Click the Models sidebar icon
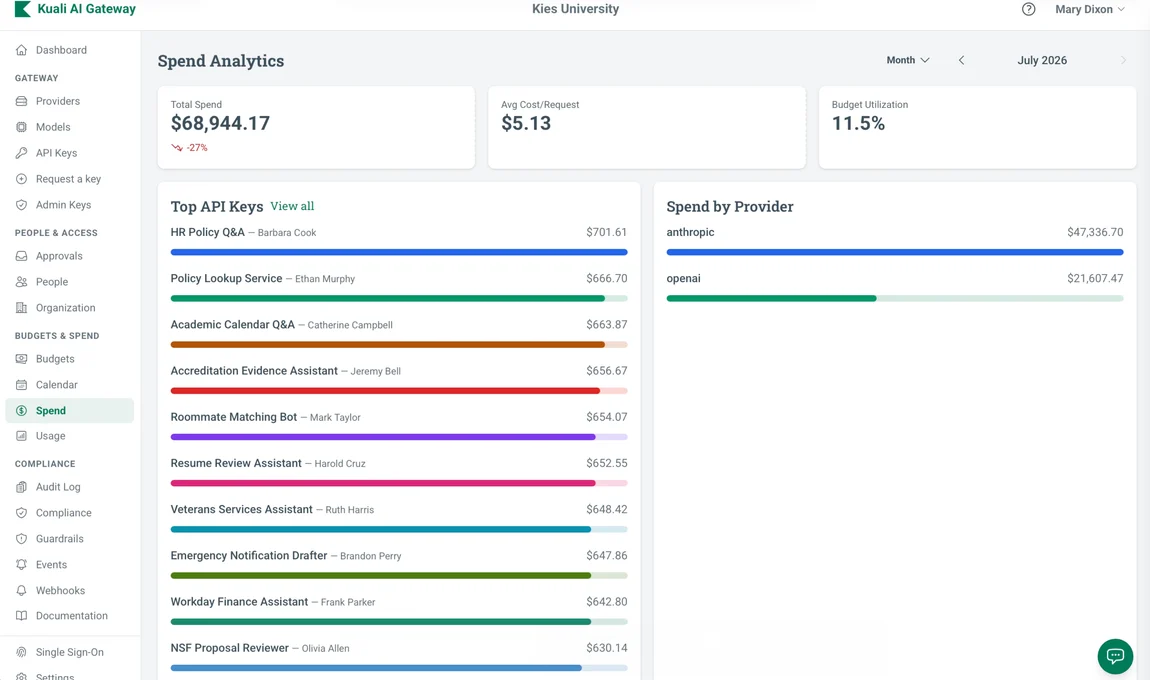The height and width of the screenshot is (680, 1150). pos(21,127)
